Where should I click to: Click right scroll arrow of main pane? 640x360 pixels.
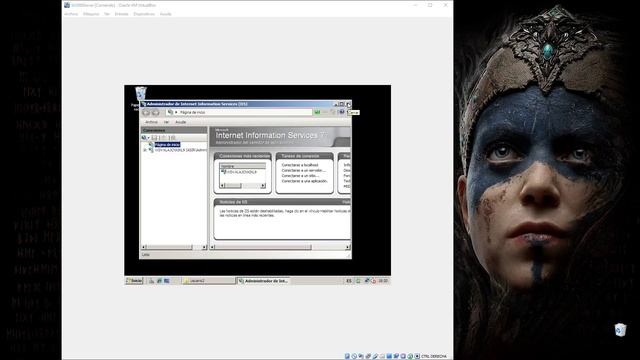[348, 247]
